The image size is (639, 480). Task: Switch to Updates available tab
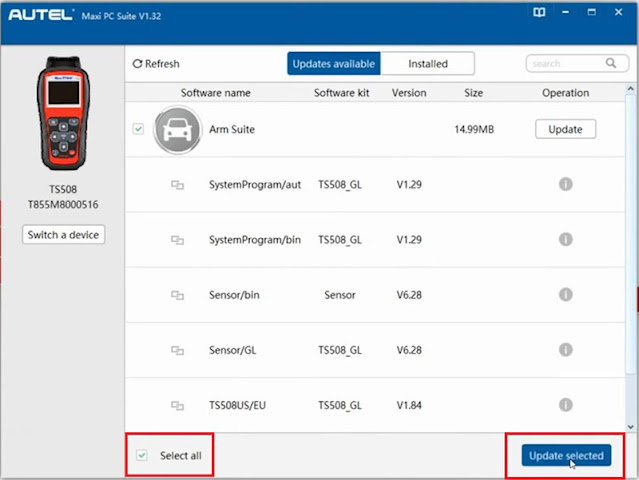[x=334, y=64]
